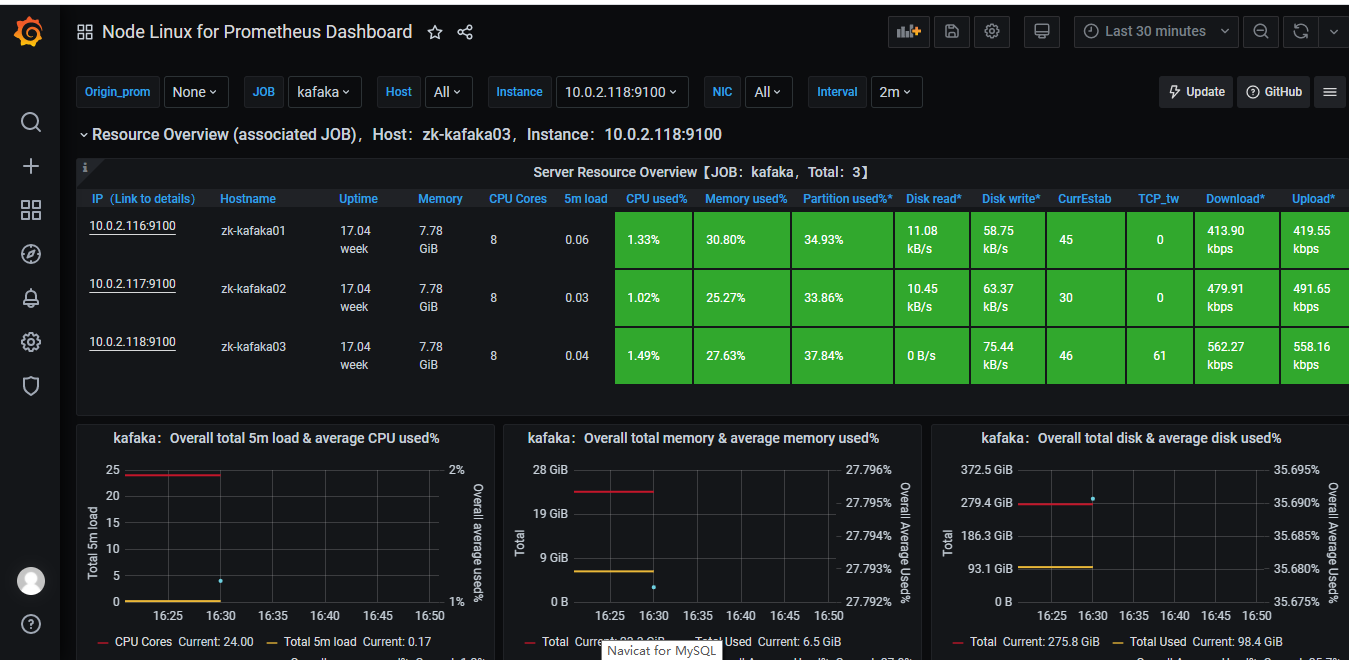Click the dashboard title Node Linux for Prometheus
1349x660 pixels.
(257, 32)
